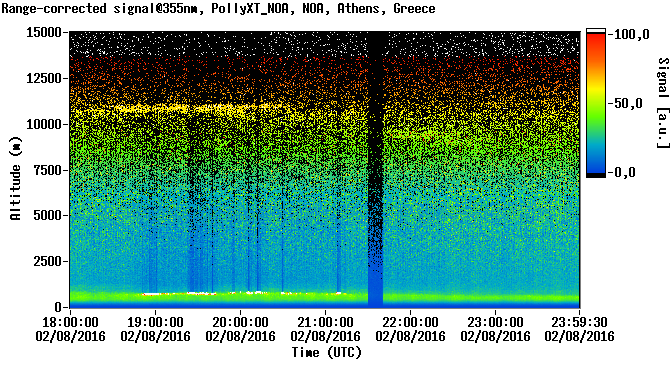Select the 22:00:00 time tick label

tap(410, 329)
